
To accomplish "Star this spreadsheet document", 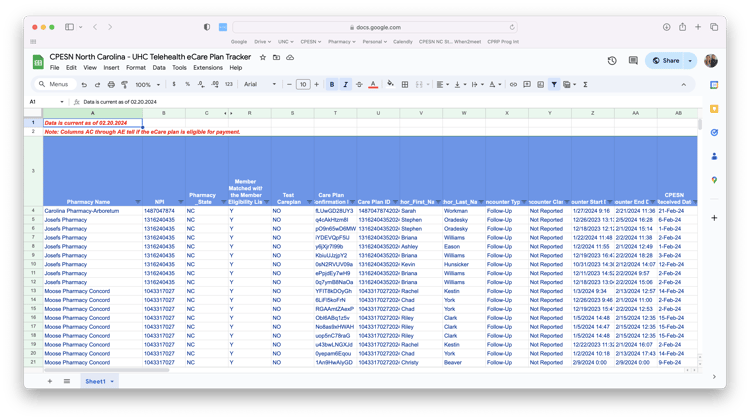I will pos(265,58).
